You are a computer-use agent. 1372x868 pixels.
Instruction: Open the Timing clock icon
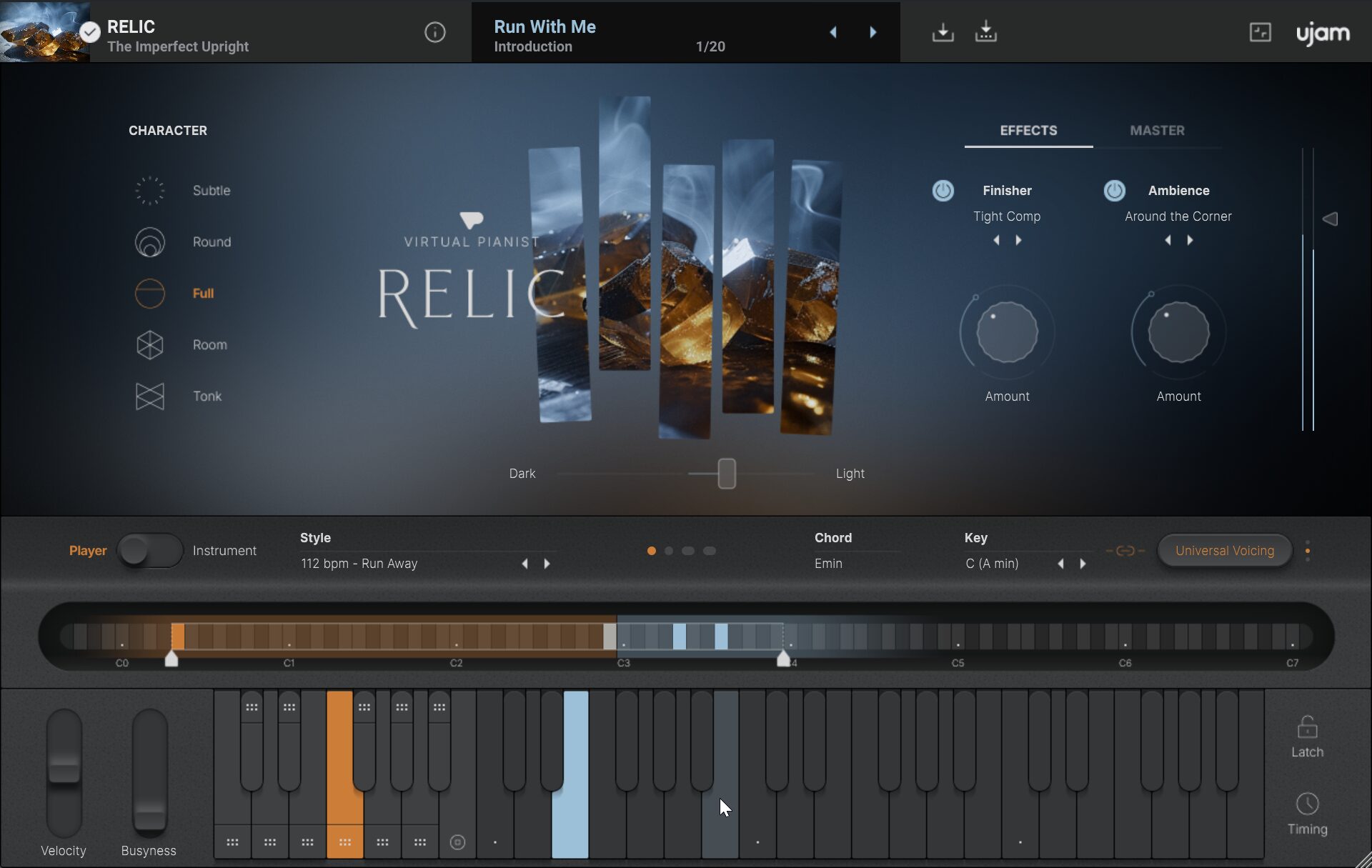(1307, 804)
